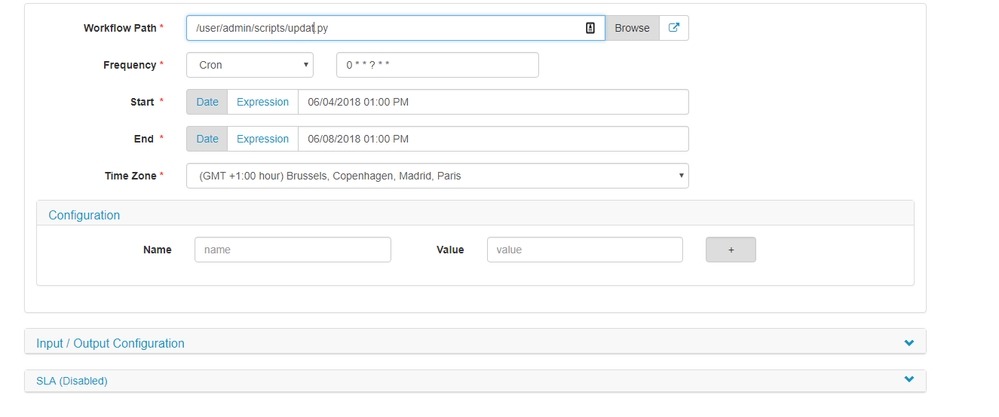The image size is (999, 417).
Task: Add configuration property with plus button
Action: point(730,250)
